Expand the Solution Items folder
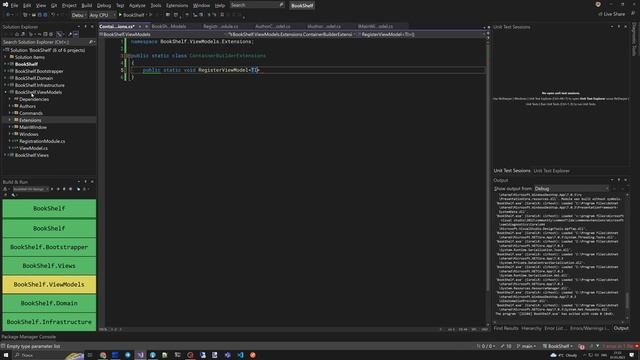This screenshot has height=360, width=640. tap(6, 57)
